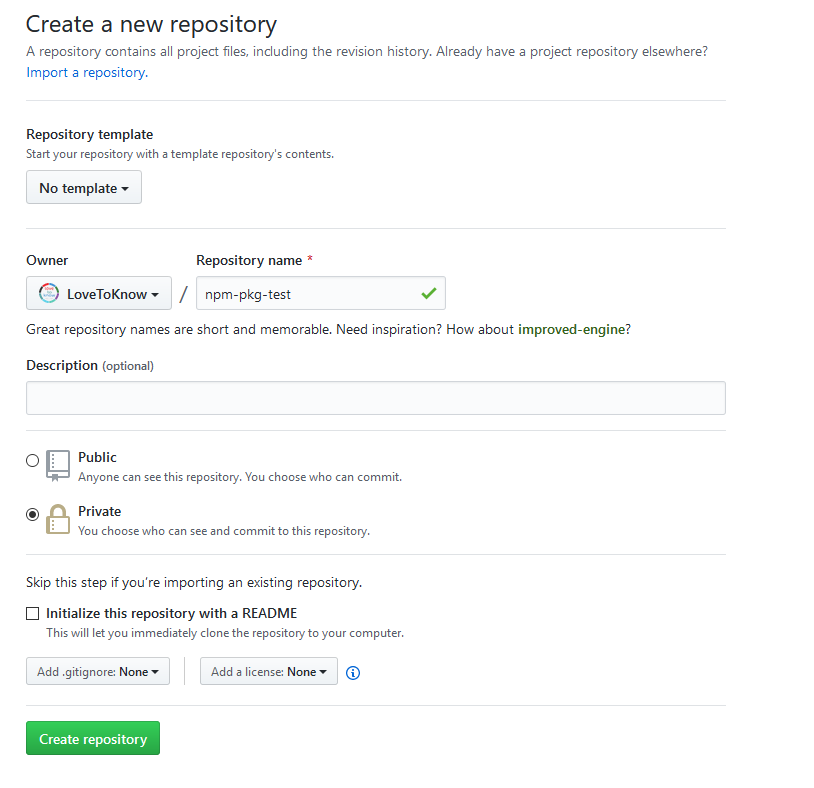Click the Repository name input field
Viewport: 814px width, 788px height.
point(321,293)
